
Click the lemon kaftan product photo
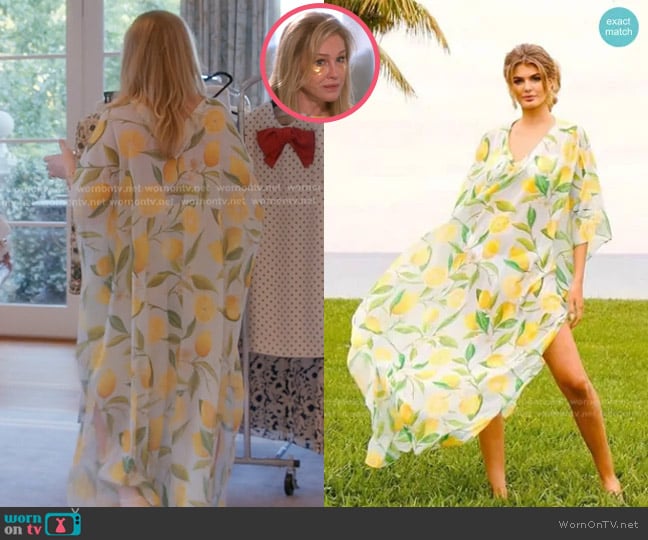coord(486,253)
